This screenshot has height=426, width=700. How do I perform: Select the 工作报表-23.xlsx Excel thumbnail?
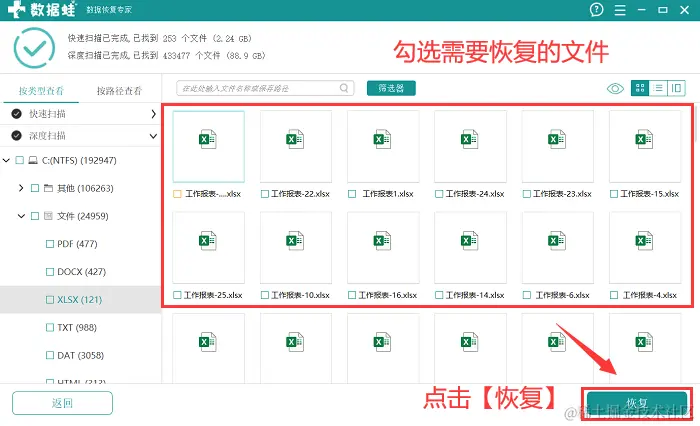click(x=558, y=146)
